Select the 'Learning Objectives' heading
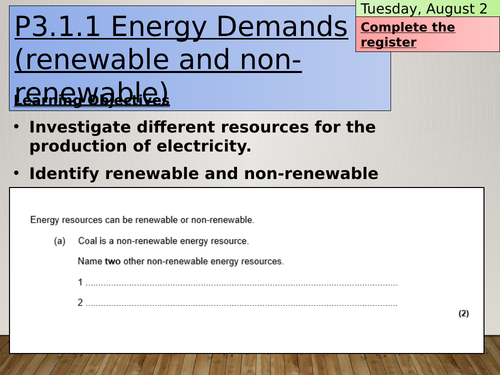The image size is (500, 375). (92, 101)
